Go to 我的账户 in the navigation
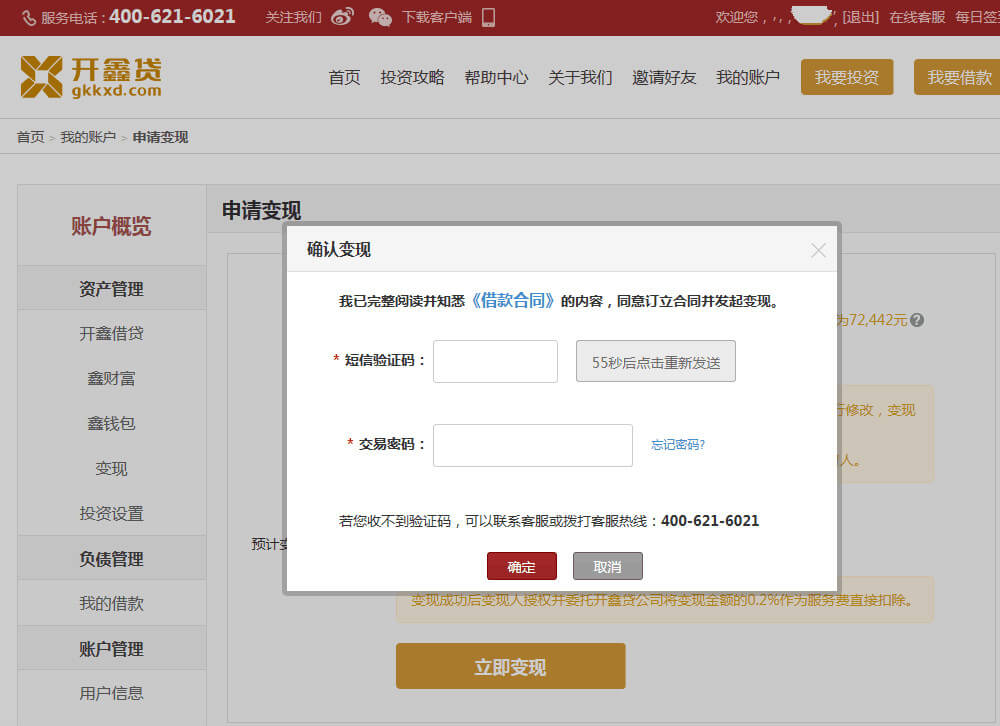Viewport: 1000px width, 726px height. [x=747, y=77]
